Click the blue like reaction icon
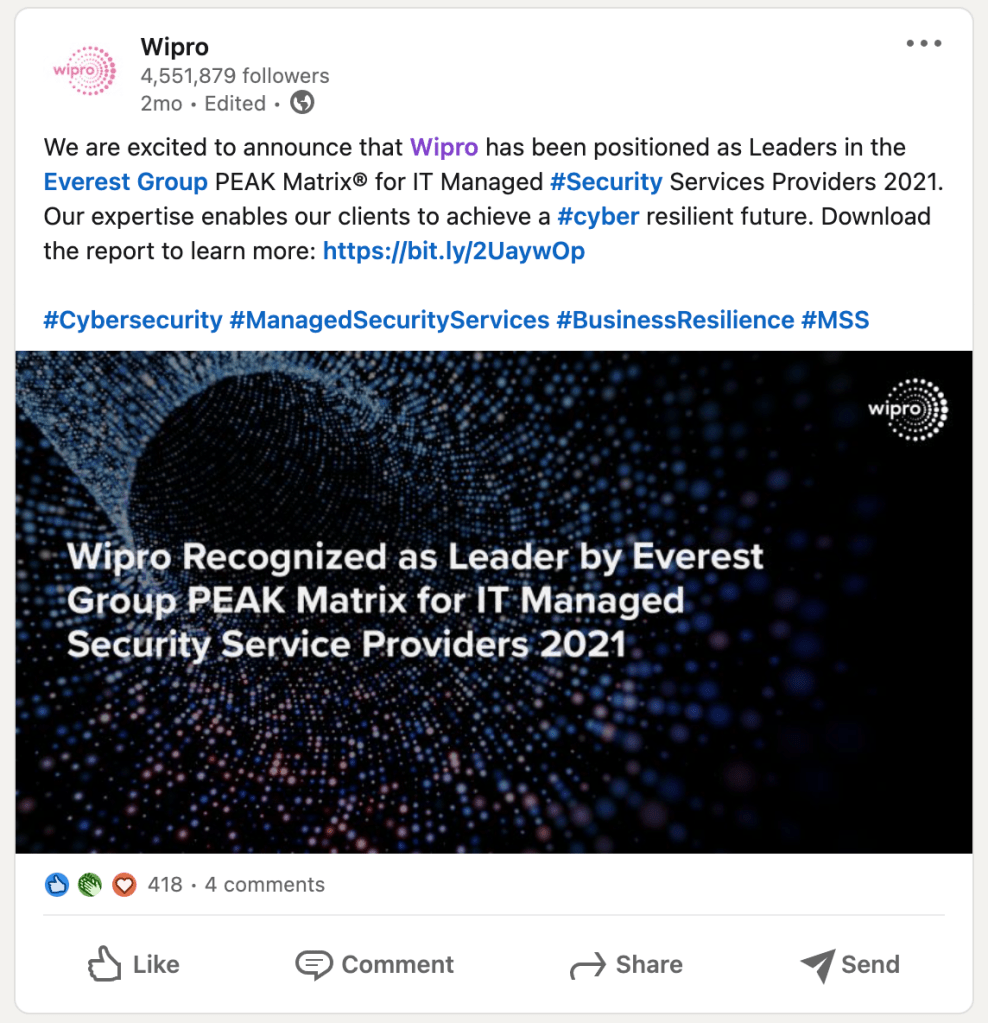Screen dimensions: 988x1023 point(57,885)
